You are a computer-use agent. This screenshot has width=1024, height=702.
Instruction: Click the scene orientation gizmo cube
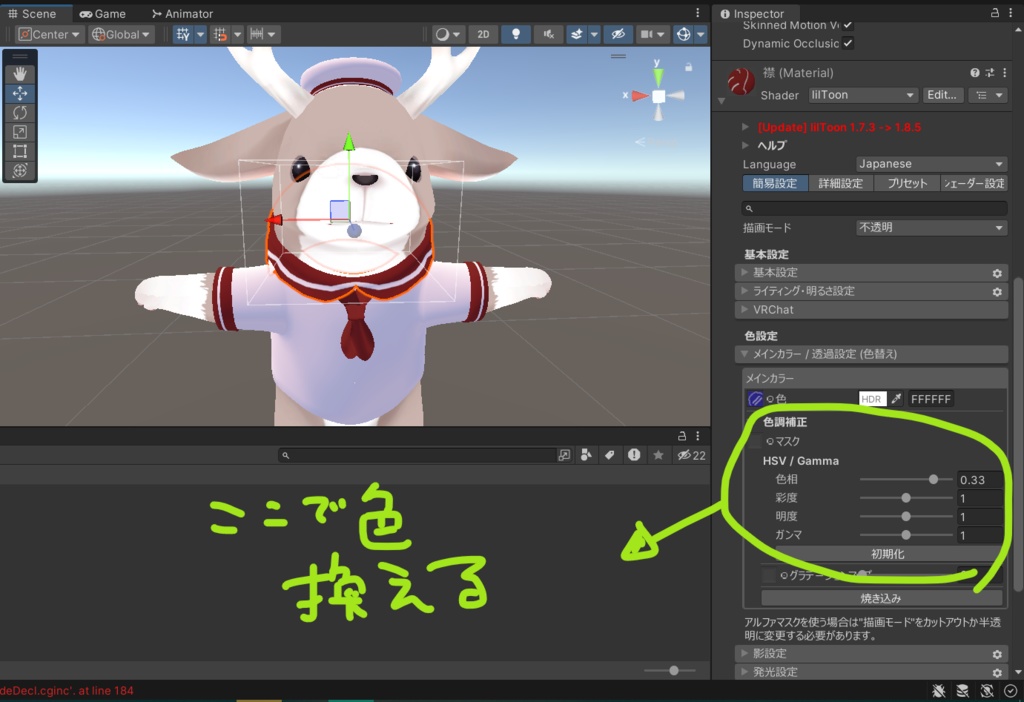(658, 97)
